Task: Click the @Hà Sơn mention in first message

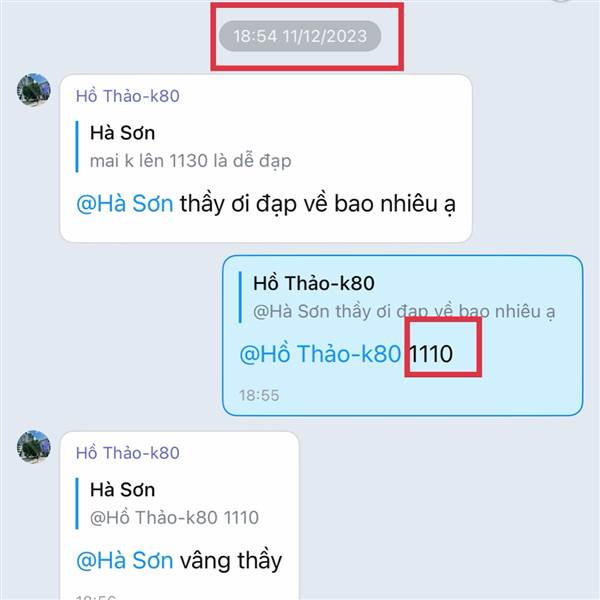Action: (125, 204)
